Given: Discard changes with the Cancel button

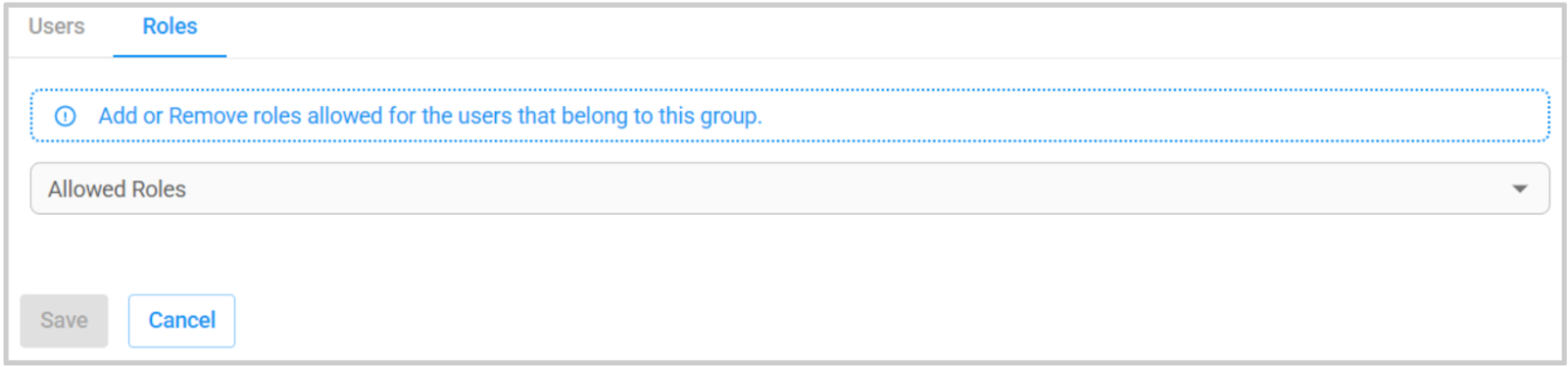Looking at the screenshot, I should point(181,321).
